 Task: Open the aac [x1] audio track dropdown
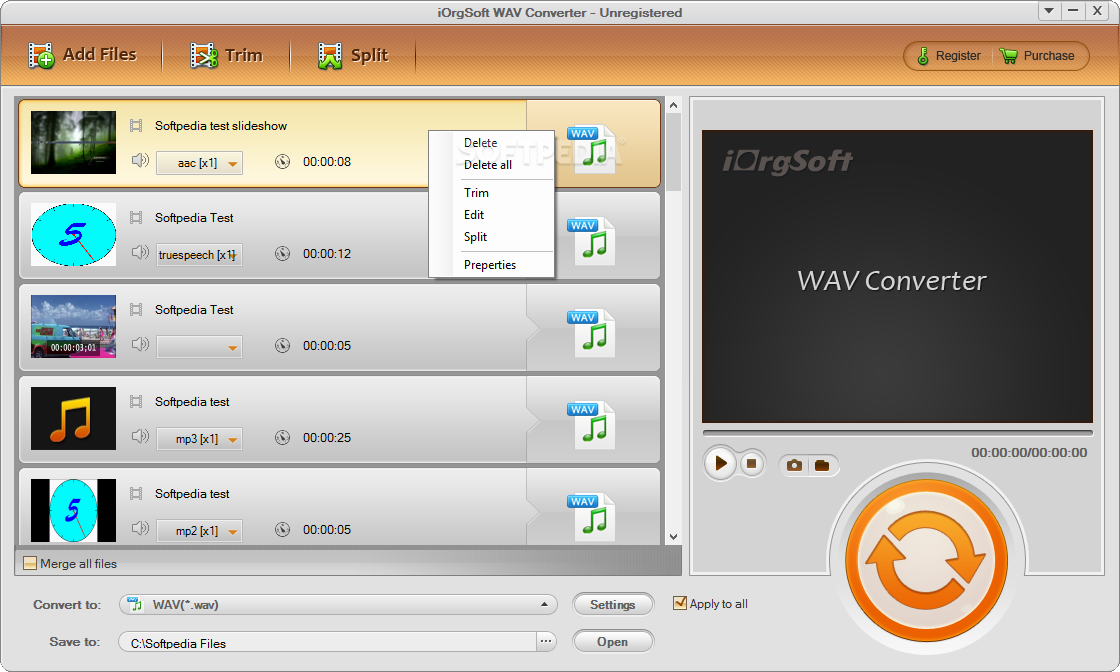199,163
